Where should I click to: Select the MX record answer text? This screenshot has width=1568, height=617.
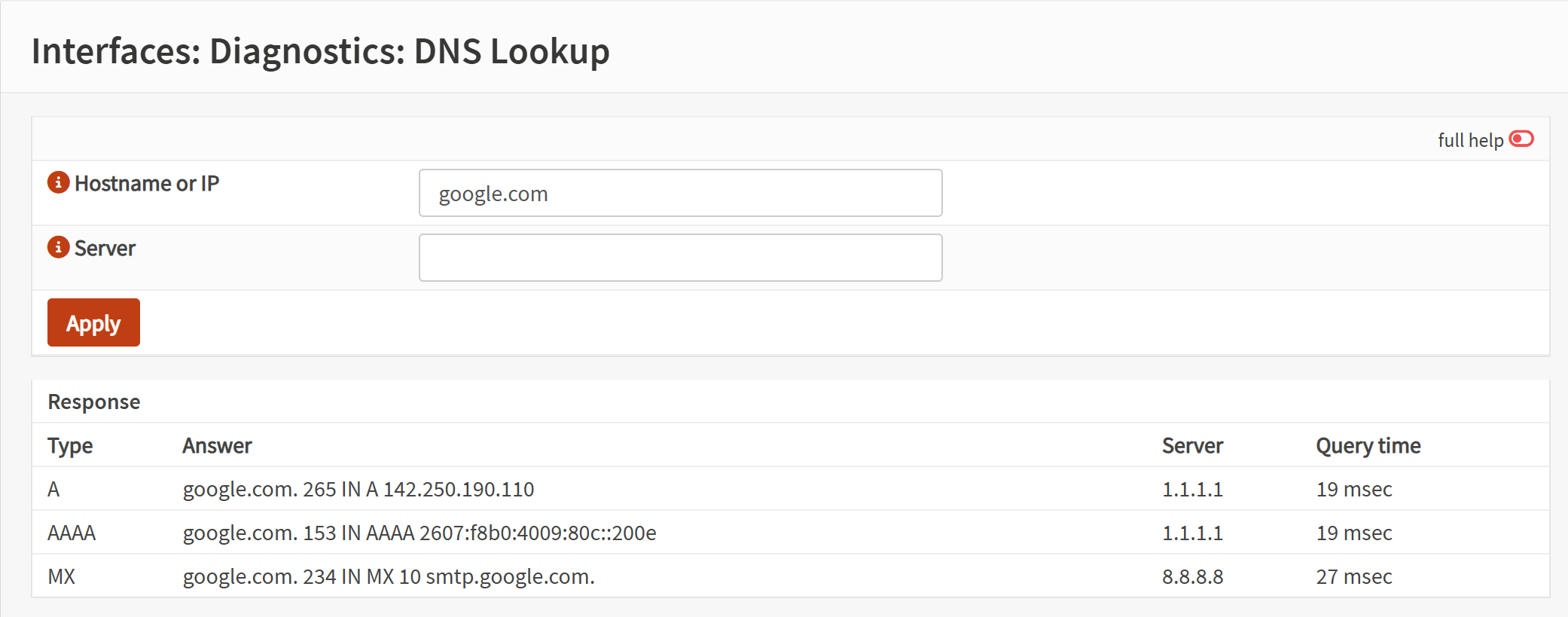[389, 577]
